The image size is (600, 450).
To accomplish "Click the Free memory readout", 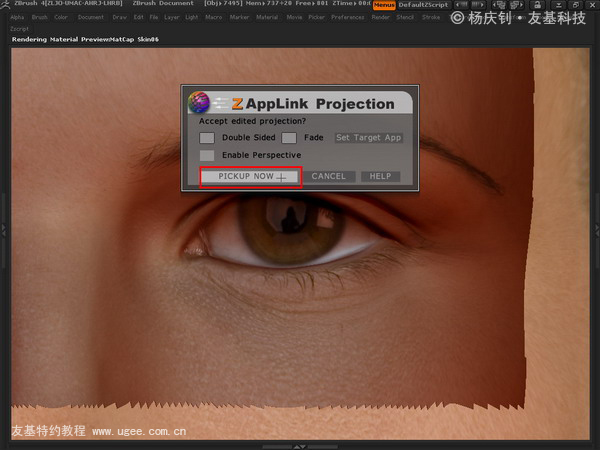I will (312, 3).
